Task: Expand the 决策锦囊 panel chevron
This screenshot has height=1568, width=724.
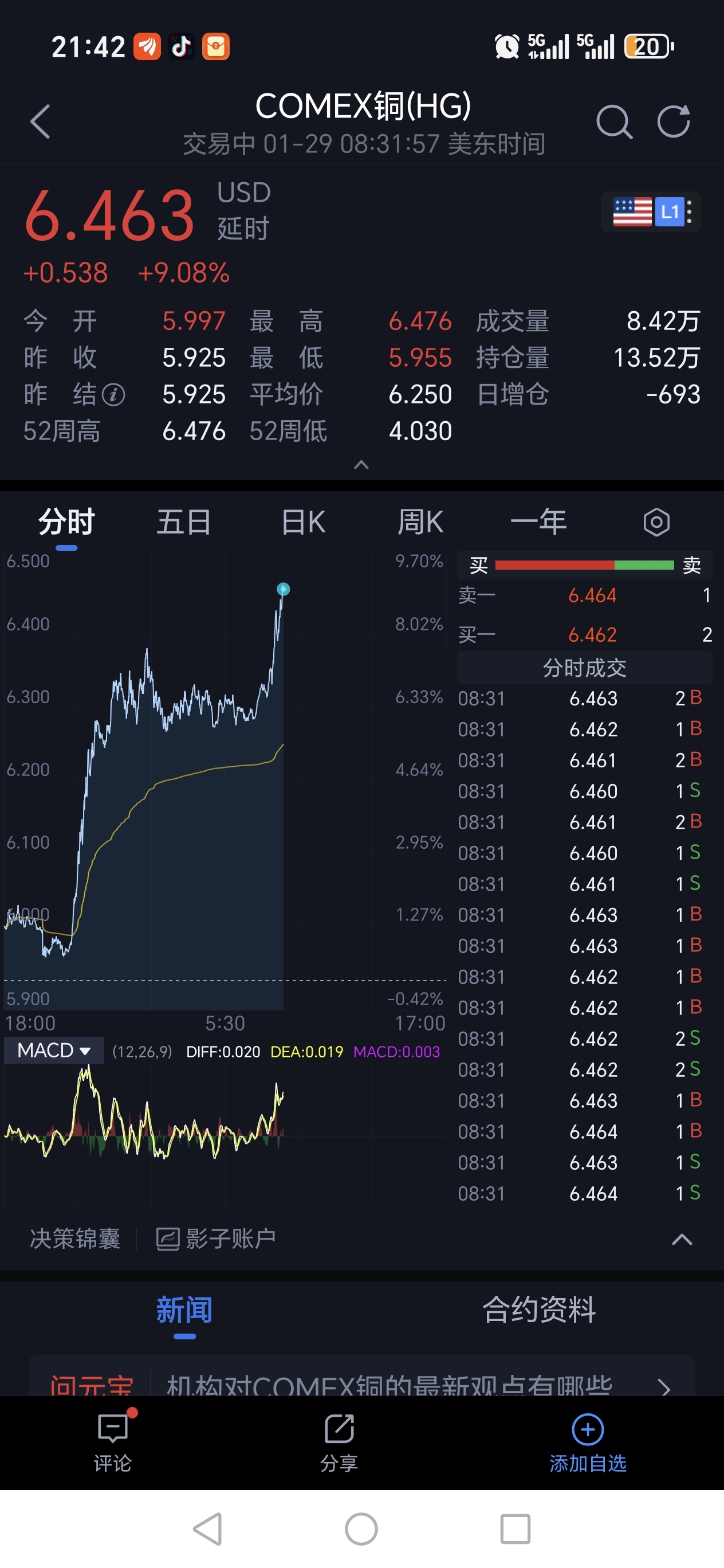Action: (x=682, y=1239)
